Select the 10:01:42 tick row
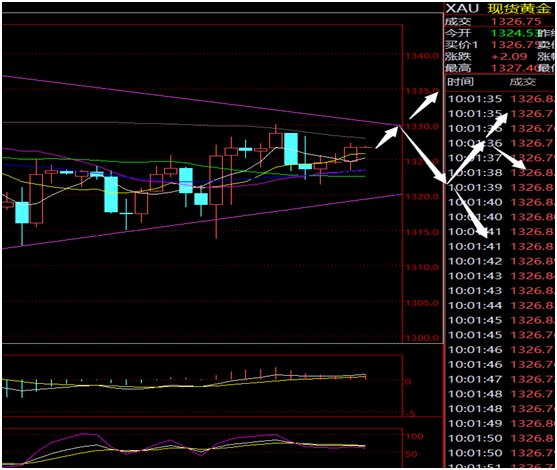 (x=501, y=261)
